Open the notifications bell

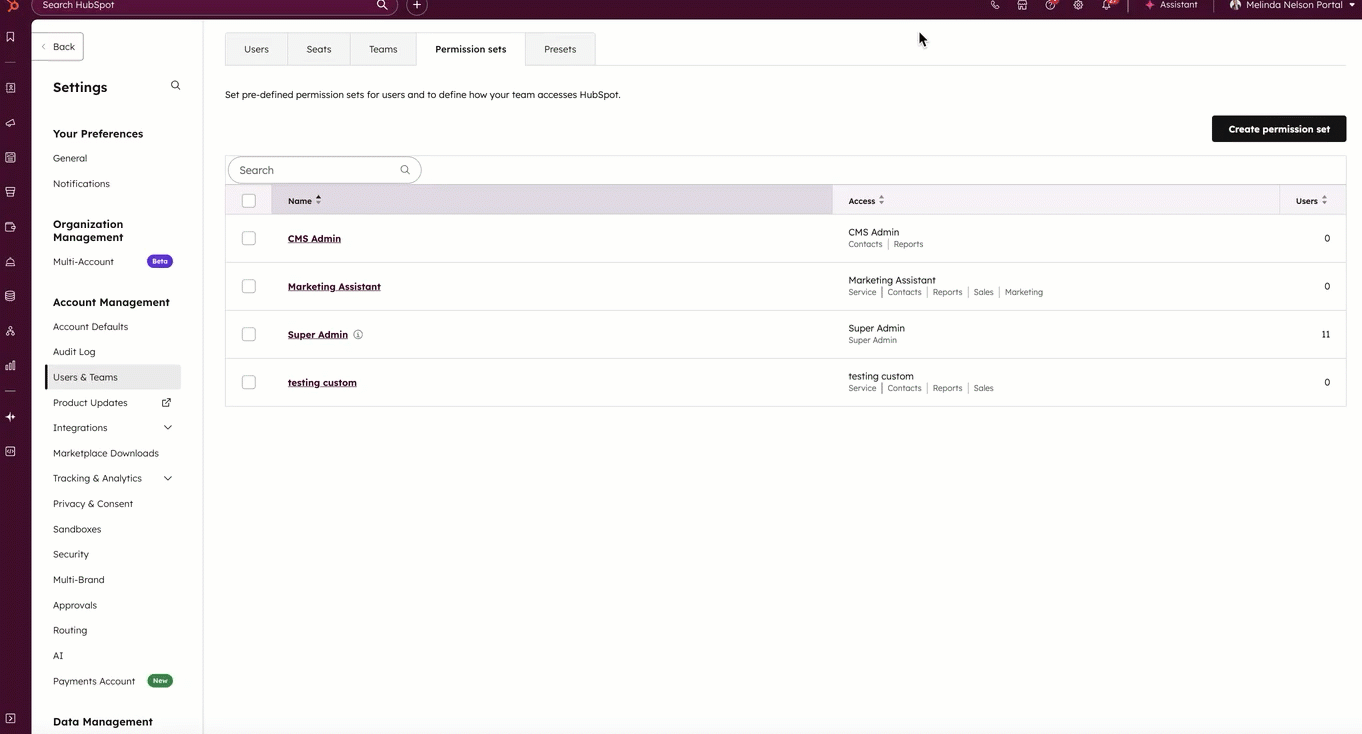click(x=1105, y=5)
